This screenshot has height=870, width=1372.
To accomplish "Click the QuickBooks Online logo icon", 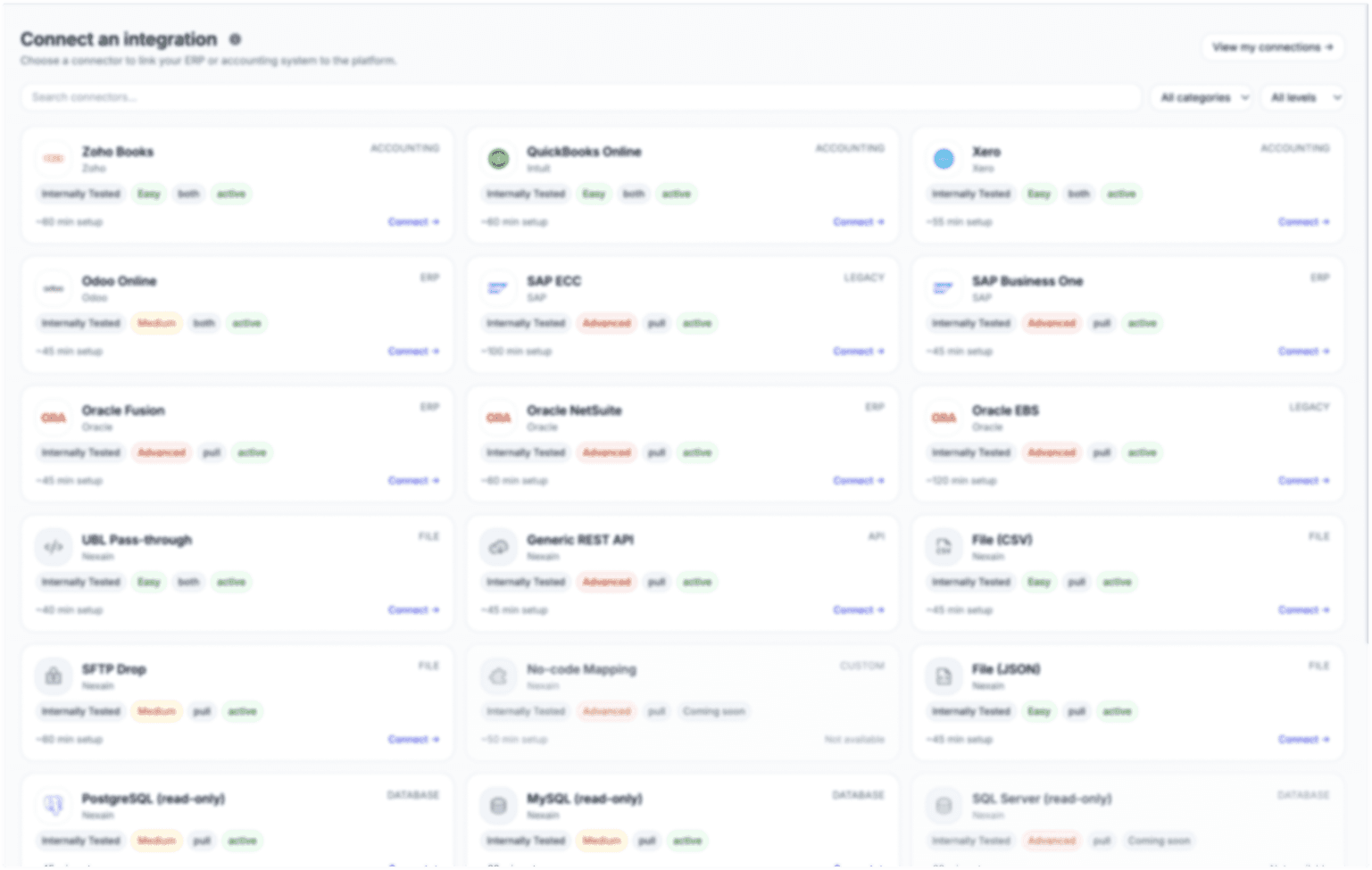I will click(x=498, y=159).
